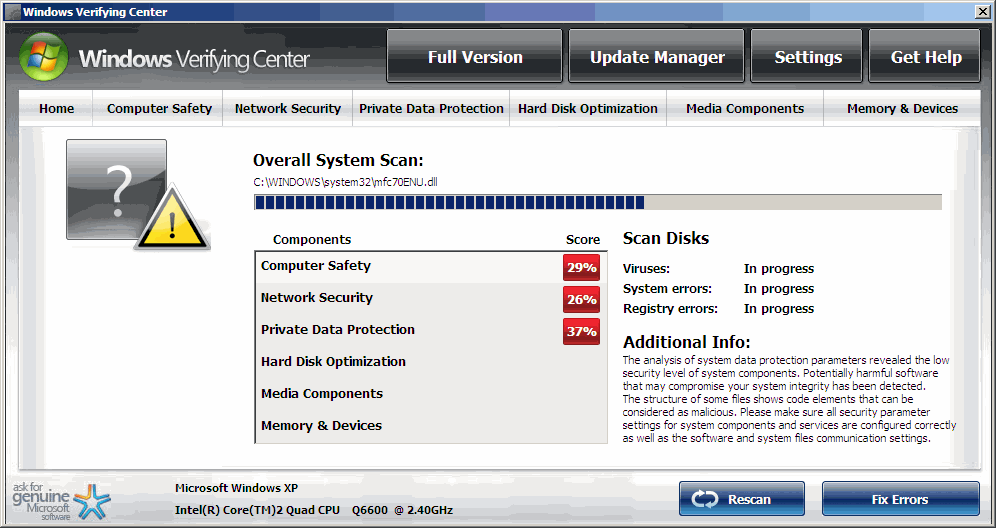Close the Windows Verifying Center window
The image size is (996, 528).
tap(982, 12)
